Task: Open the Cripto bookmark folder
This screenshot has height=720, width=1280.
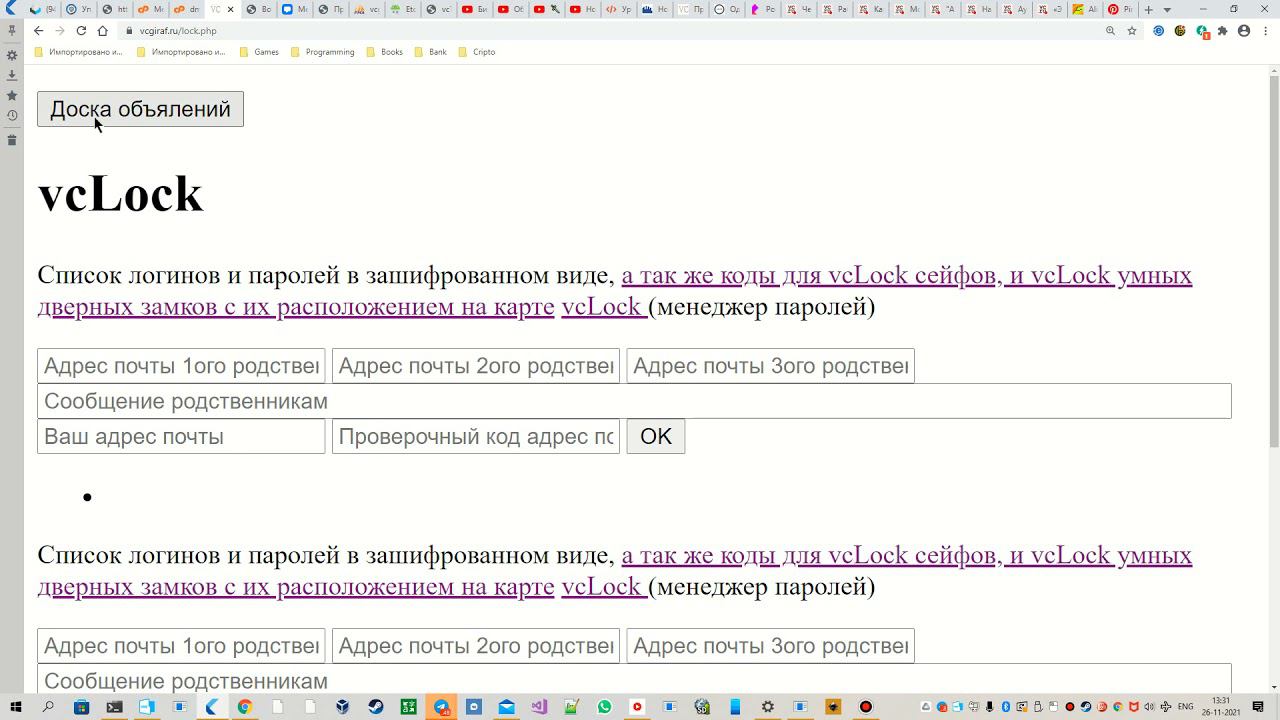Action: coord(477,52)
